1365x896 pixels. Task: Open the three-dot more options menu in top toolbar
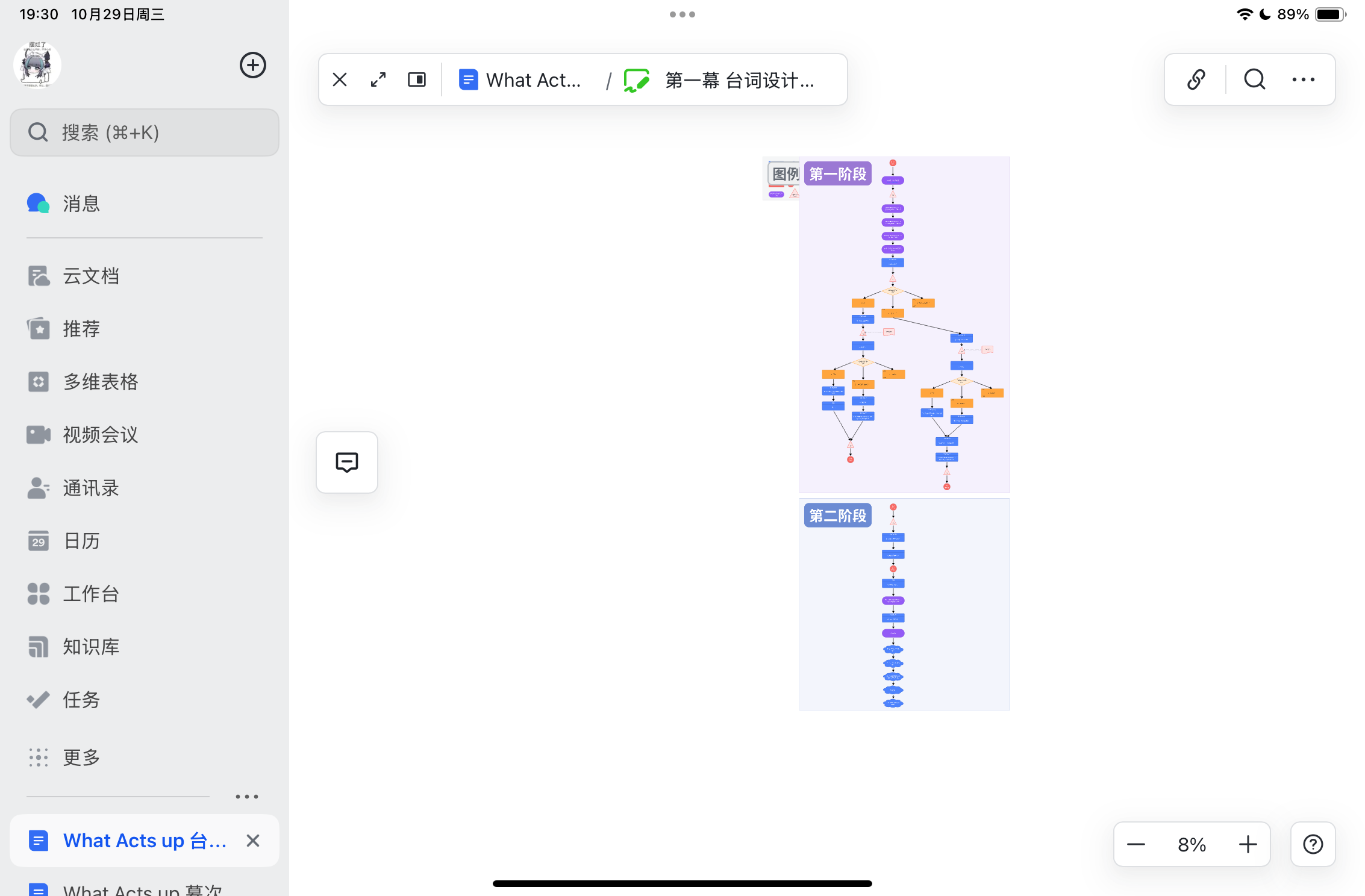[1303, 79]
